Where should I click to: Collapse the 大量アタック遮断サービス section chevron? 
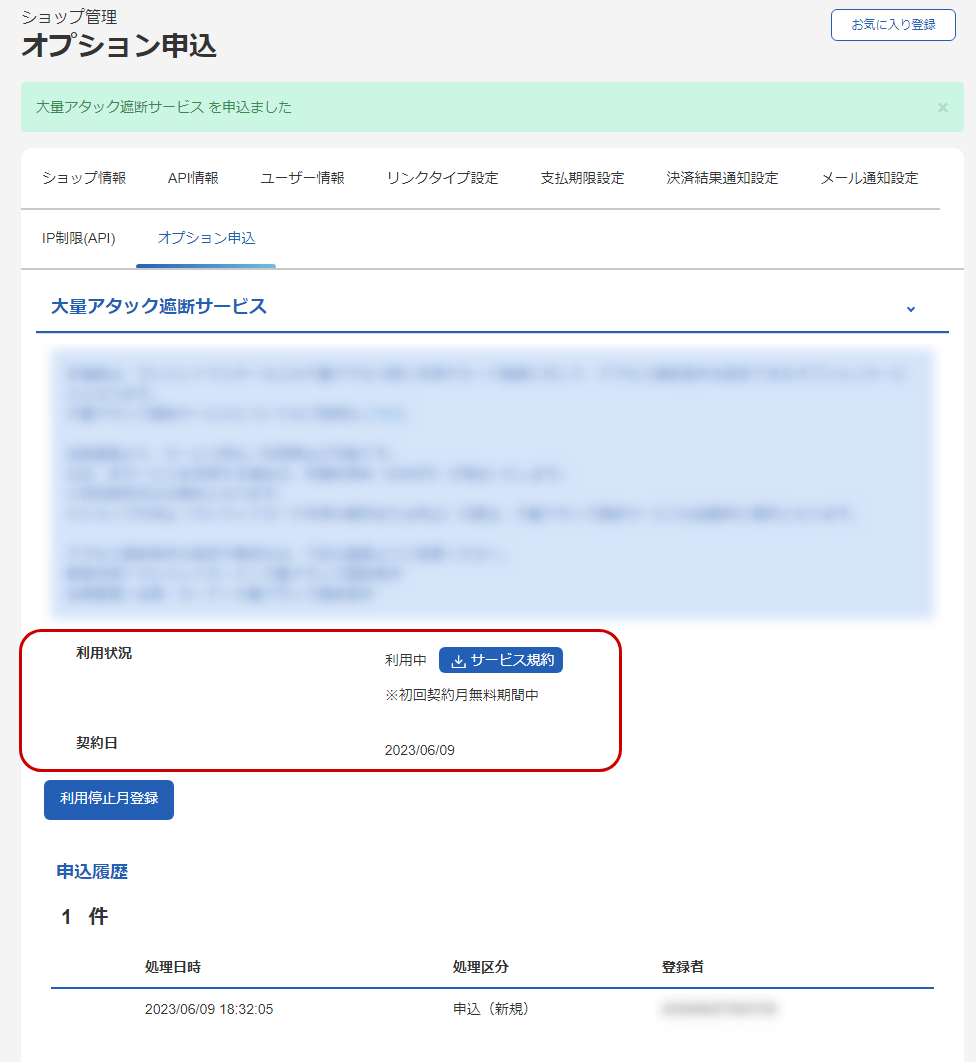[911, 309]
